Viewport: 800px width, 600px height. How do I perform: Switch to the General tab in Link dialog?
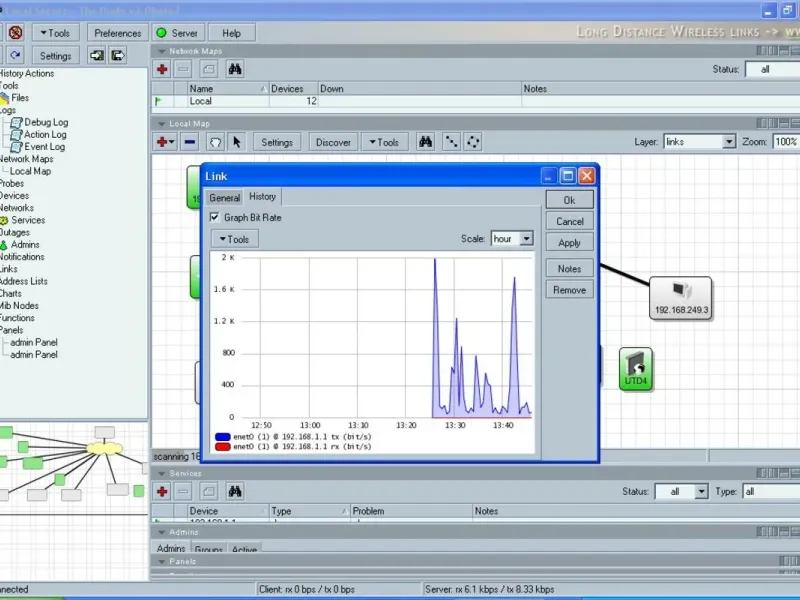click(x=224, y=198)
